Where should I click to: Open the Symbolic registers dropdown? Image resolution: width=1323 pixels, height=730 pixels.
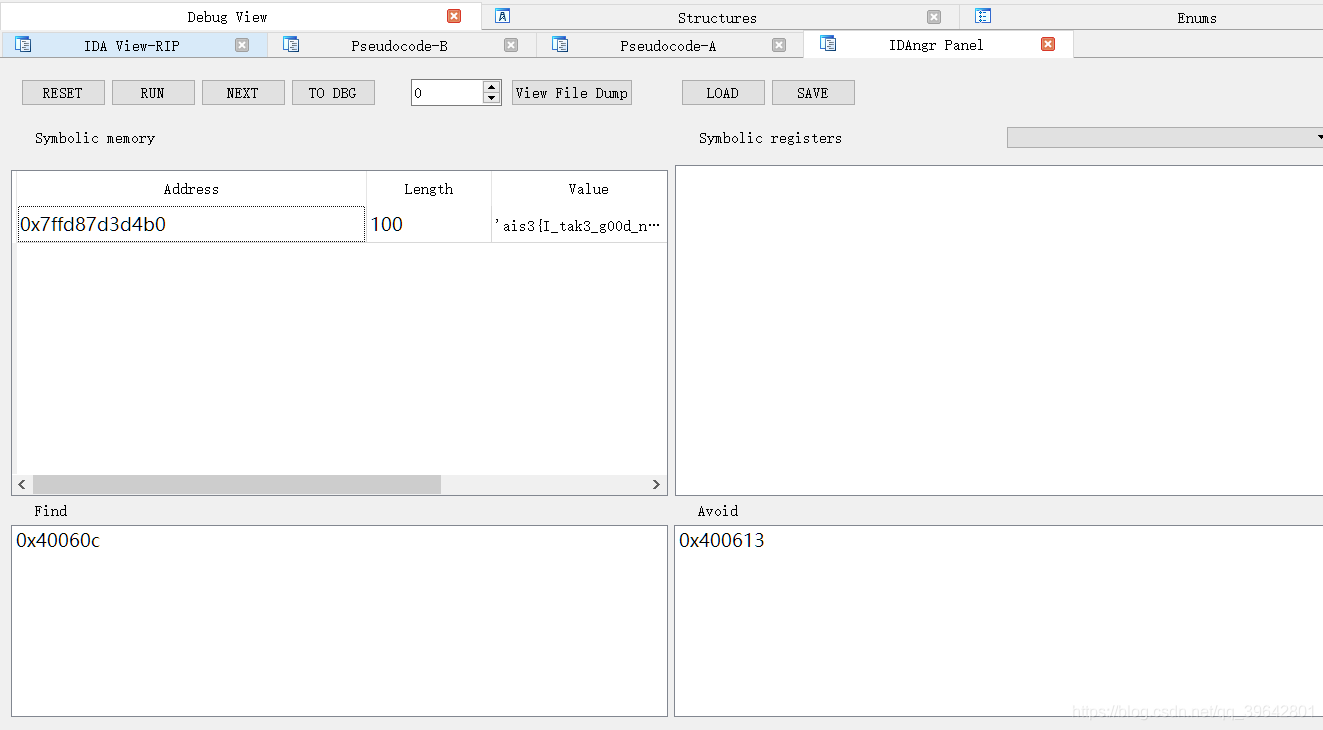(1165, 137)
